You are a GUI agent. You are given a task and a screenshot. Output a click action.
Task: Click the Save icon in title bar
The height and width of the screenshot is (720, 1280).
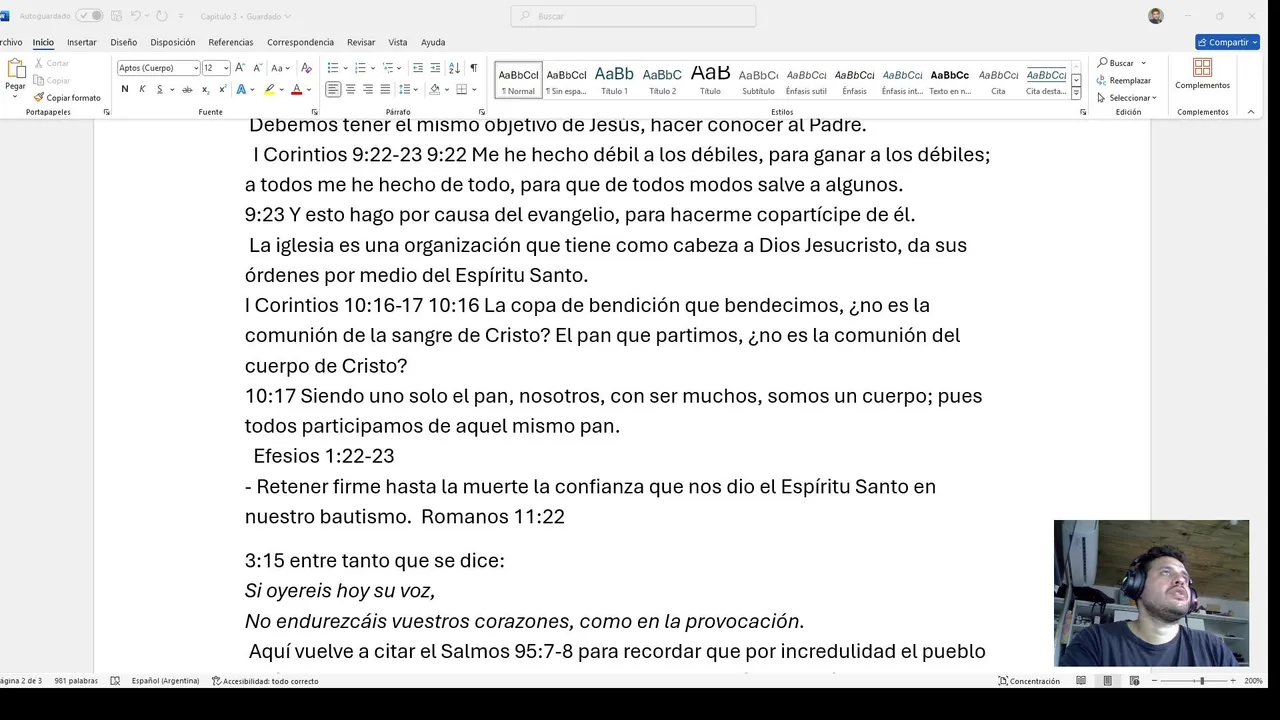point(117,16)
